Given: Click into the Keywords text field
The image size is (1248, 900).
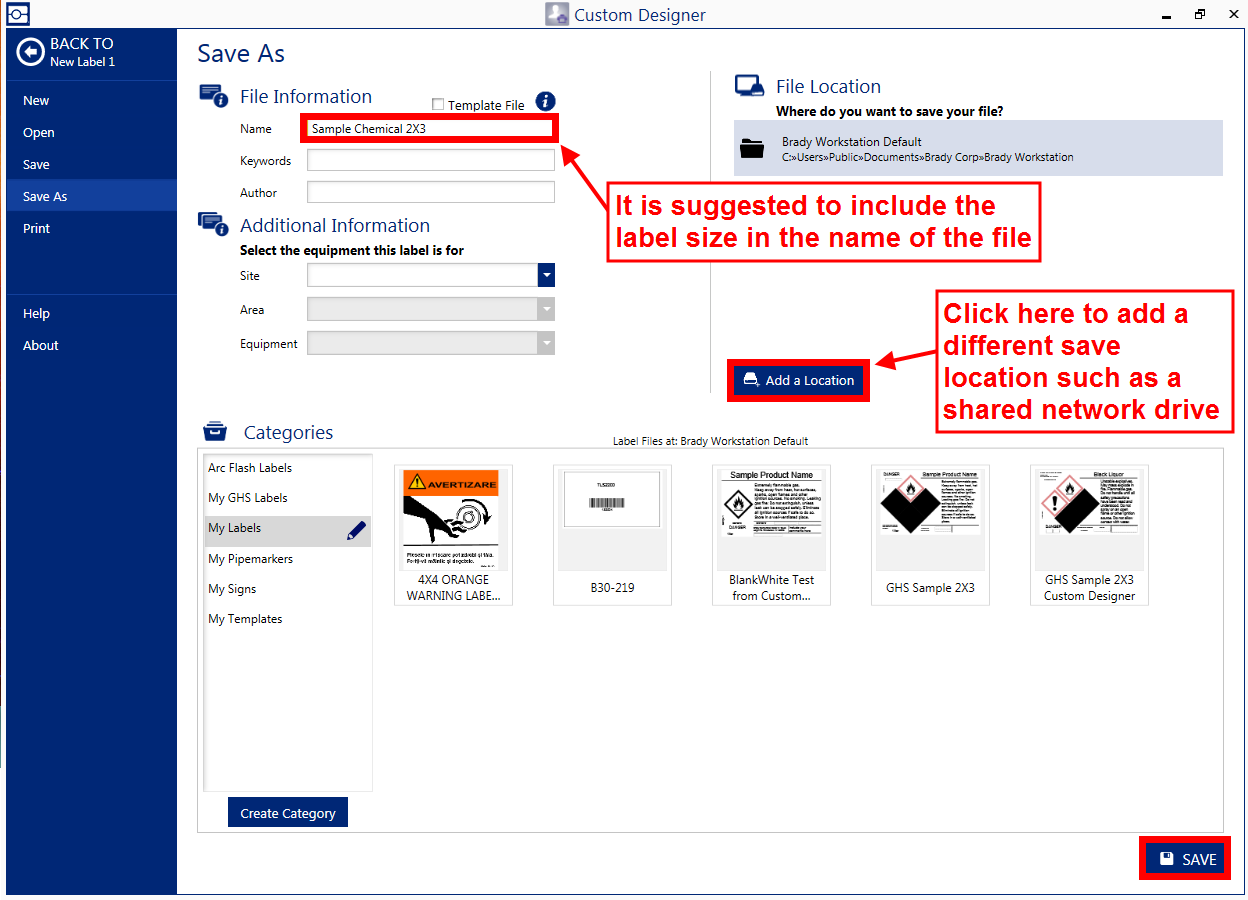Looking at the screenshot, I should [x=430, y=161].
